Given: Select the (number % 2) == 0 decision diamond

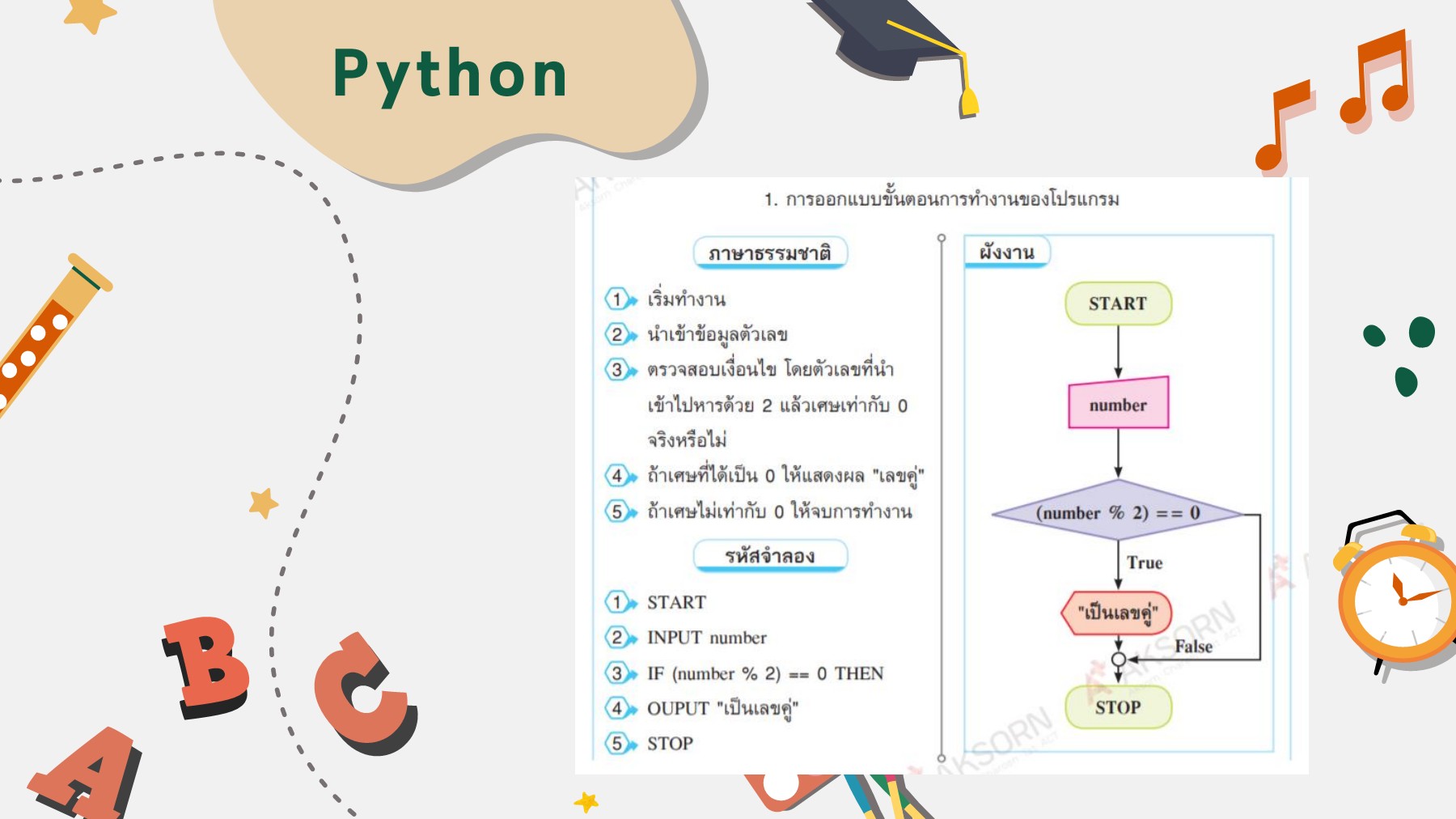Looking at the screenshot, I should [1118, 511].
